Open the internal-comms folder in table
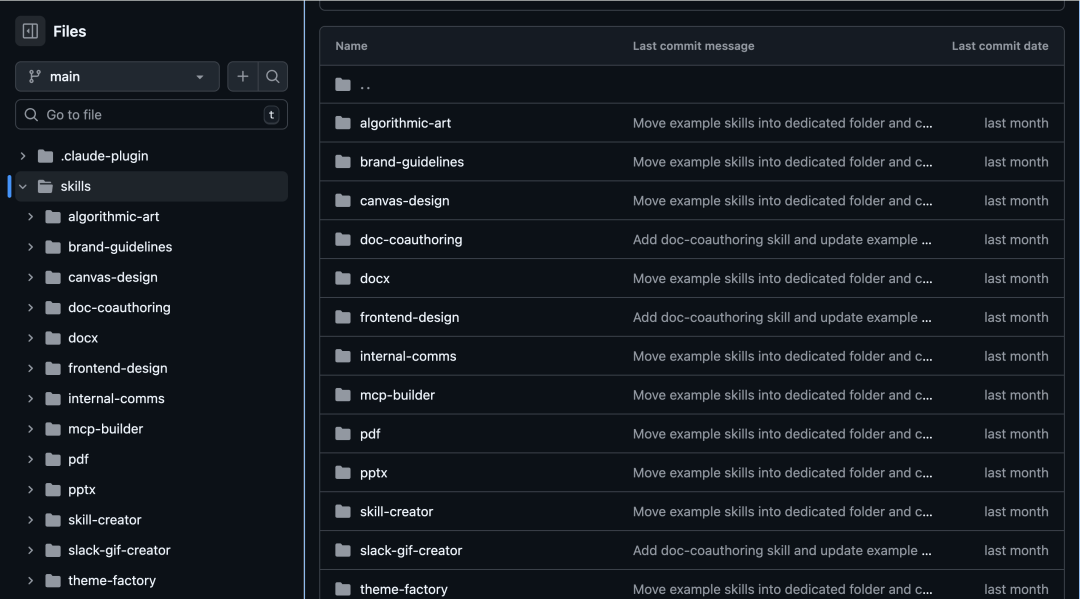Image resolution: width=1080 pixels, height=599 pixels. (407, 356)
